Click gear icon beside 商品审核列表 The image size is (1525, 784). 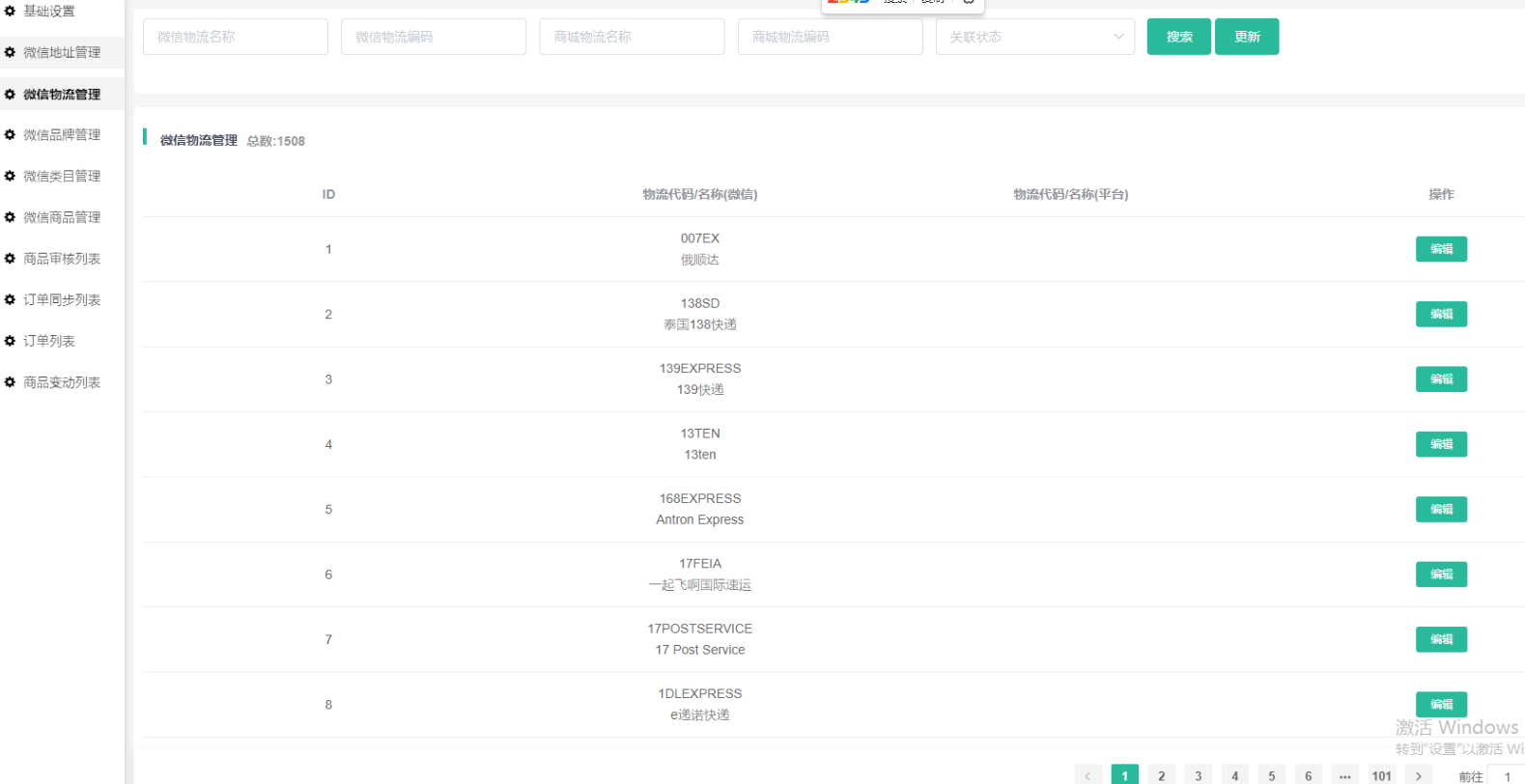[x=10, y=259]
